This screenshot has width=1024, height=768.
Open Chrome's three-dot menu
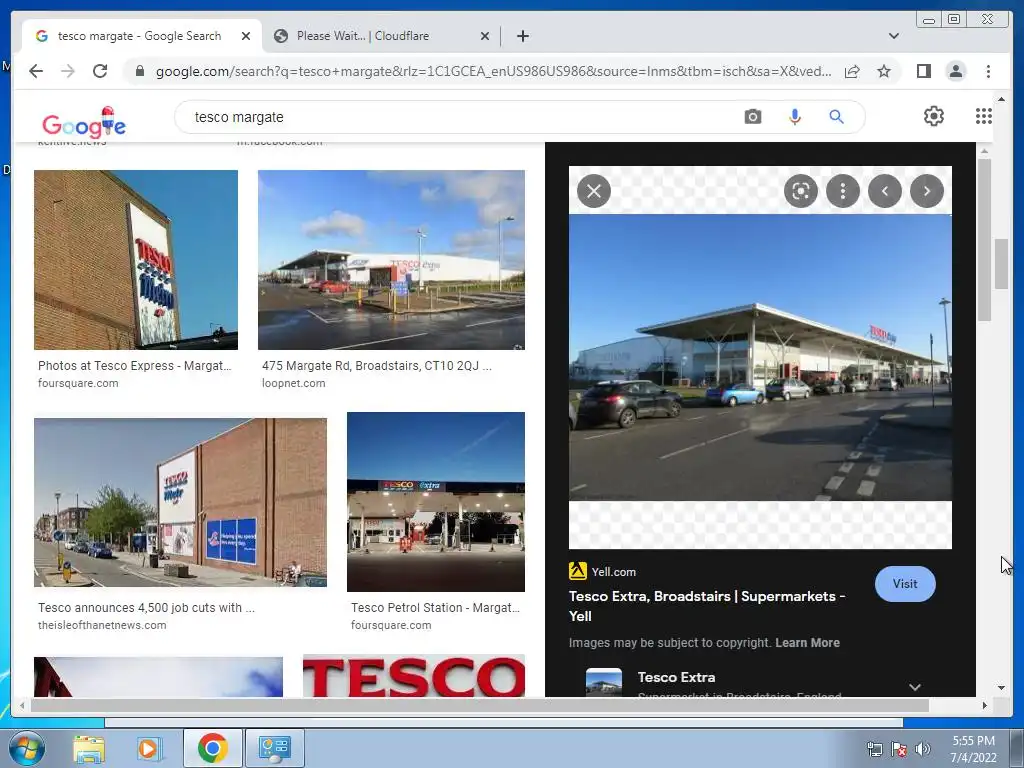point(988,71)
